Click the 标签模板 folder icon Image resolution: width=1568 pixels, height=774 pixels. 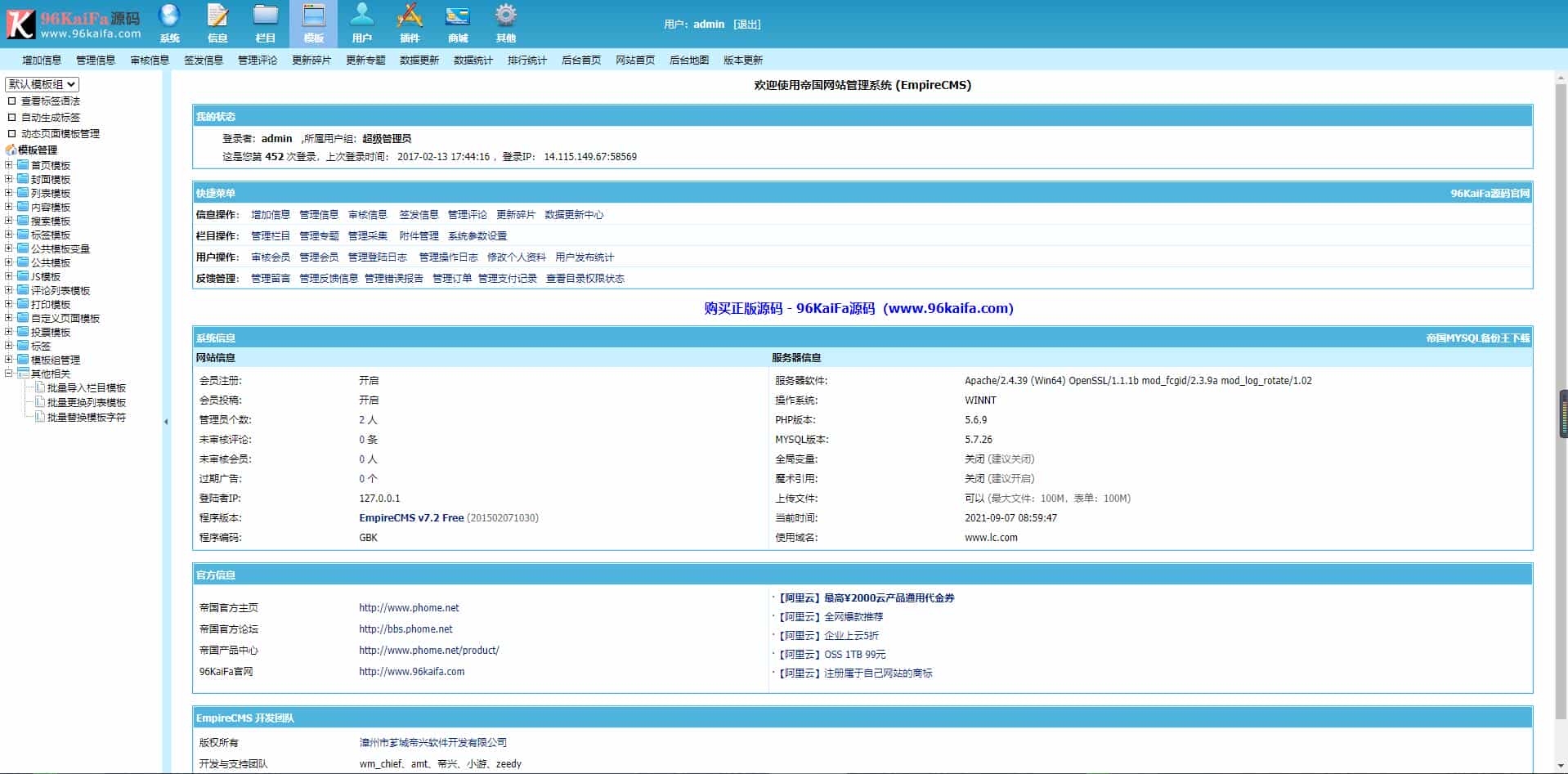[x=23, y=235]
